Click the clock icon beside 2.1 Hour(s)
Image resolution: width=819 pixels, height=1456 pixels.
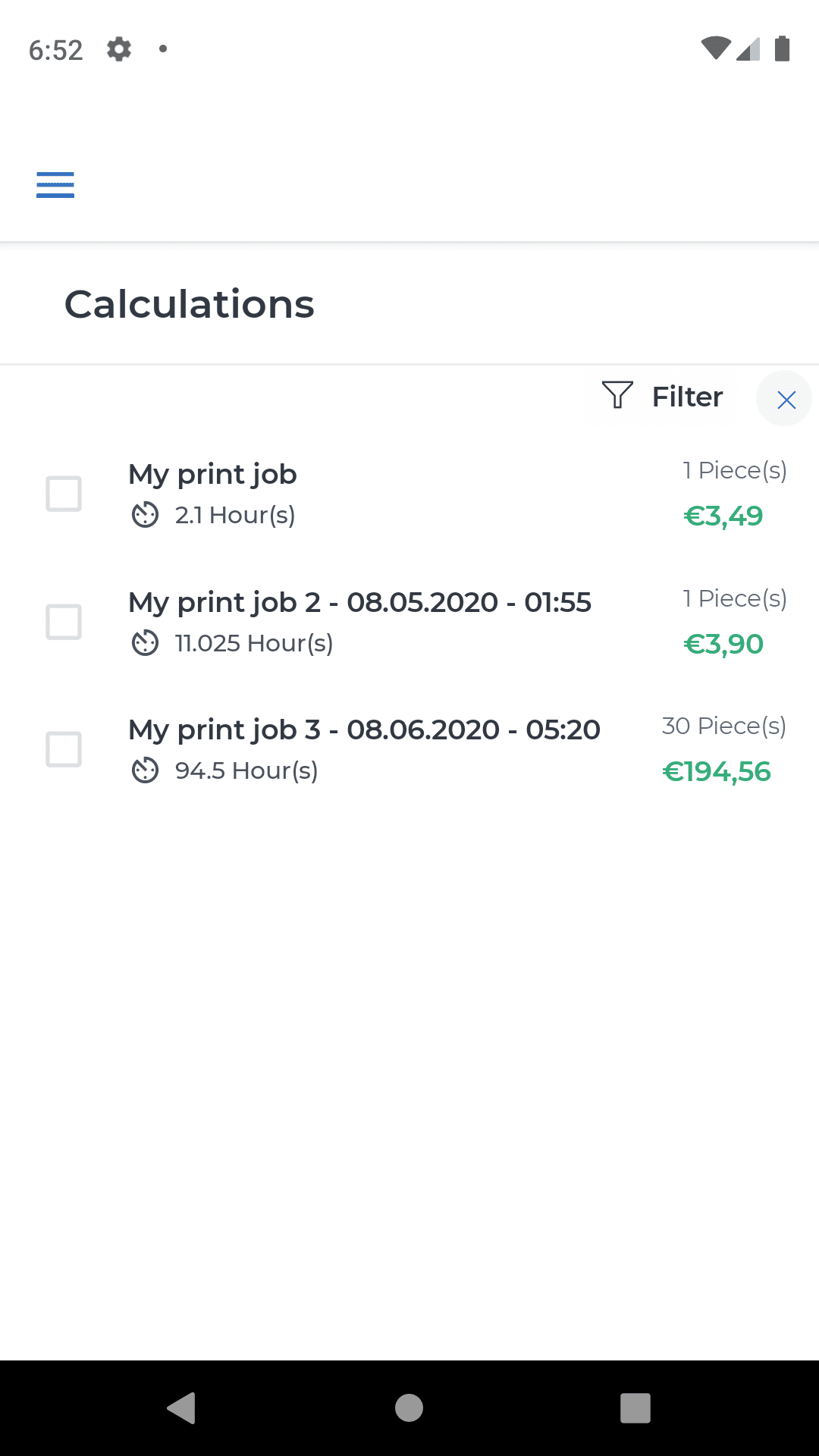[145, 516]
